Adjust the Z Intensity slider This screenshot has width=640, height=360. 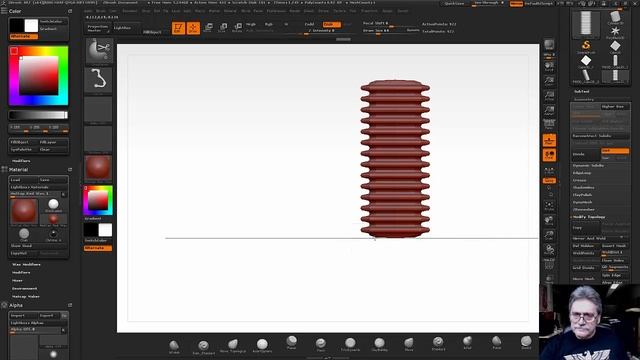click(x=322, y=31)
